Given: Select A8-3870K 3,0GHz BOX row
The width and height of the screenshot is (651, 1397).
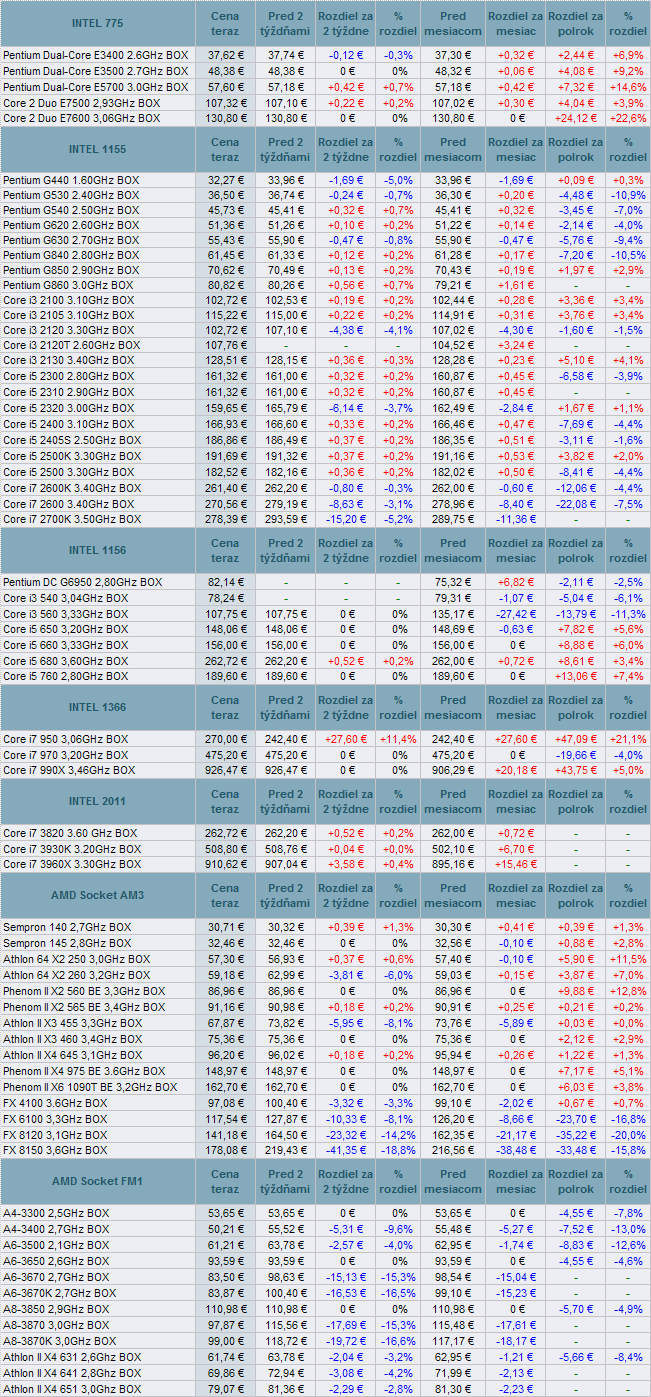Looking at the screenshot, I should [325, 1339].
